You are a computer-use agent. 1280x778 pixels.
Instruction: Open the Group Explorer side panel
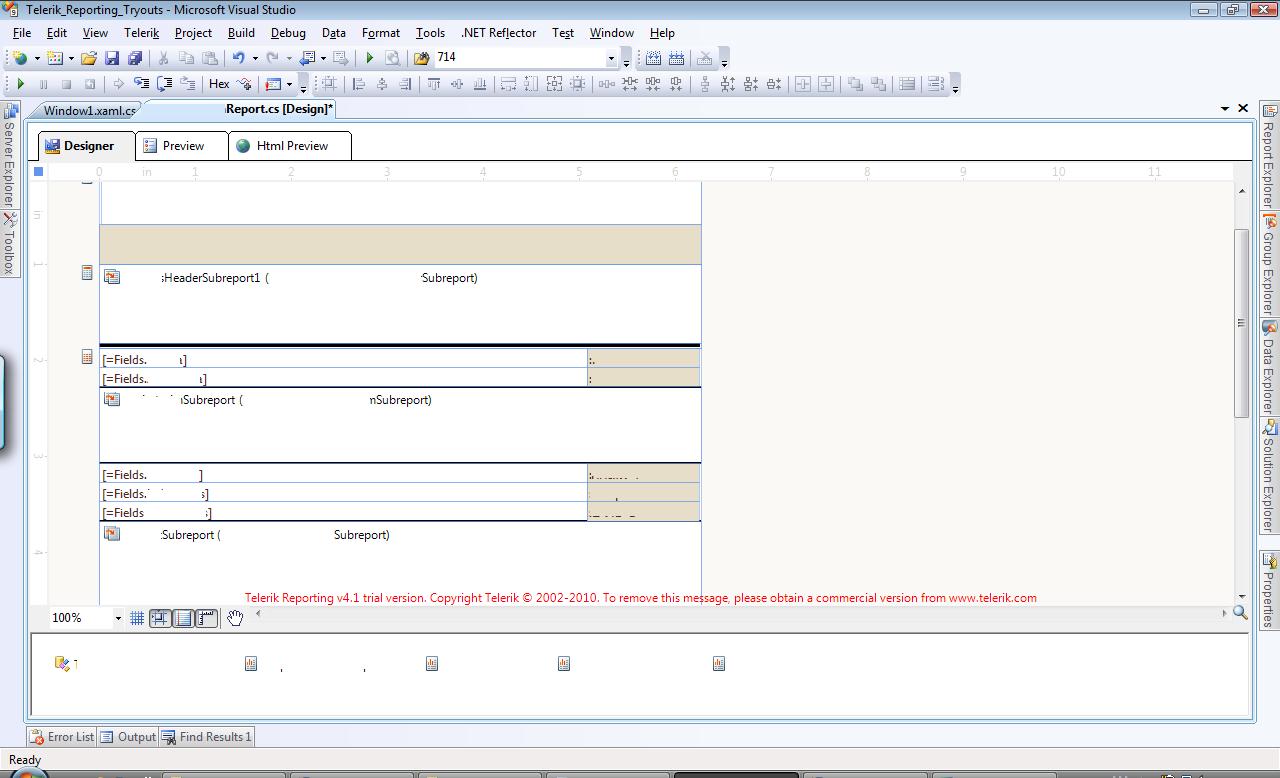click(1269, 264)
